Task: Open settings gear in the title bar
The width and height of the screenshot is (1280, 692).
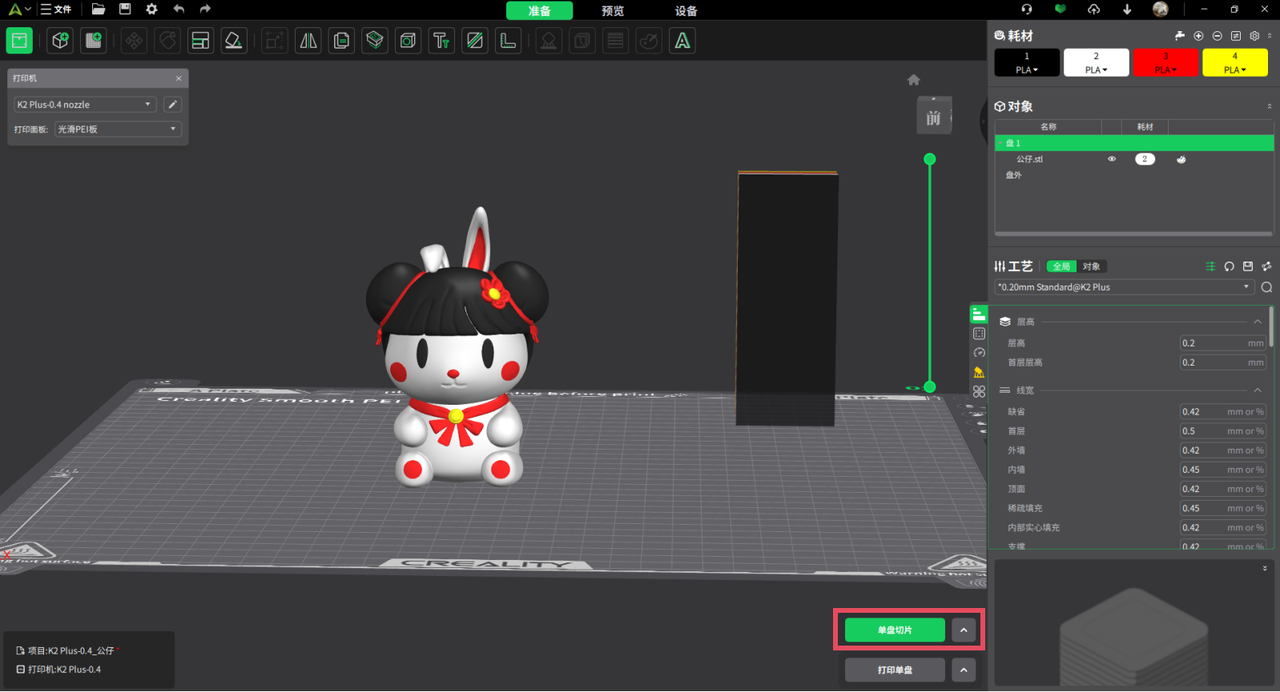Action: [152, 9]
